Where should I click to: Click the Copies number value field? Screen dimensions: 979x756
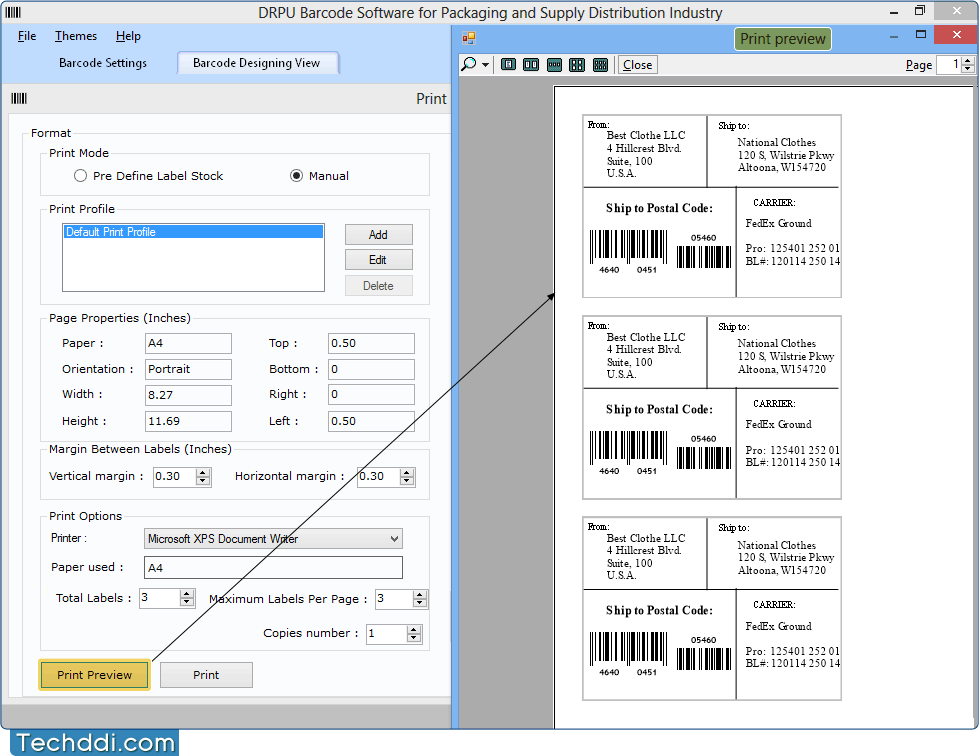[387, 634]
